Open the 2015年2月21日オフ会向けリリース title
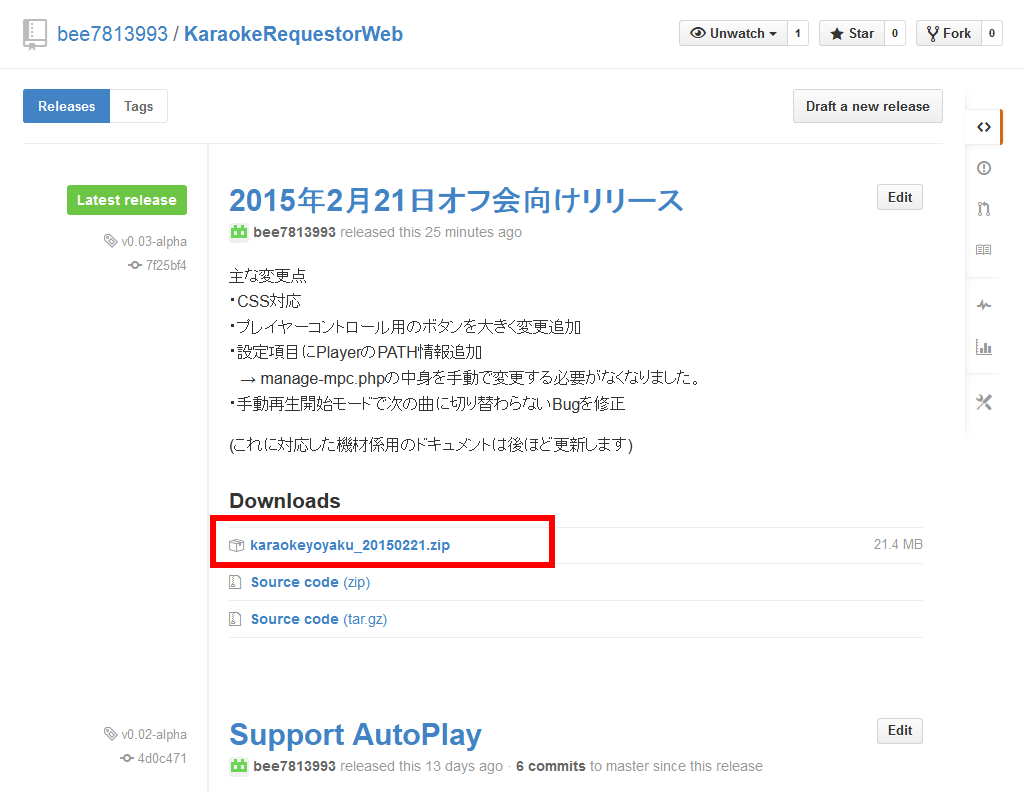This screenshot has height=792, width=1025. (456, 200)
